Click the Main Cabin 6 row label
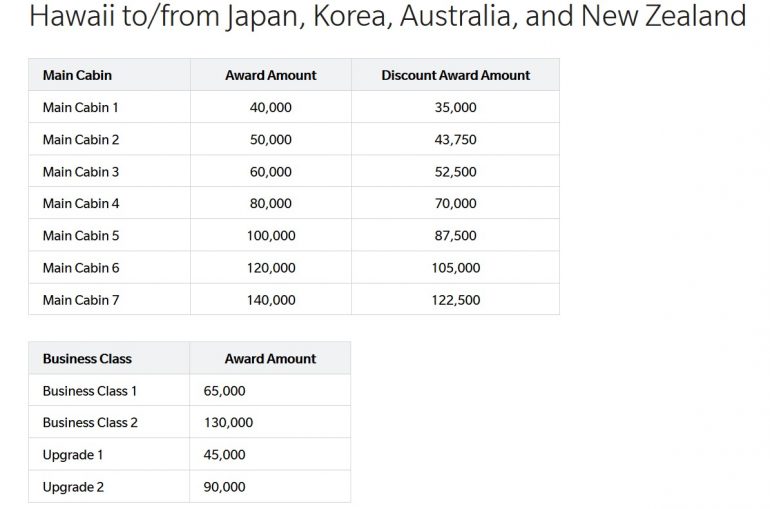Image resolution: width=770 pixels, height=509 pixels. pos(80,267)
